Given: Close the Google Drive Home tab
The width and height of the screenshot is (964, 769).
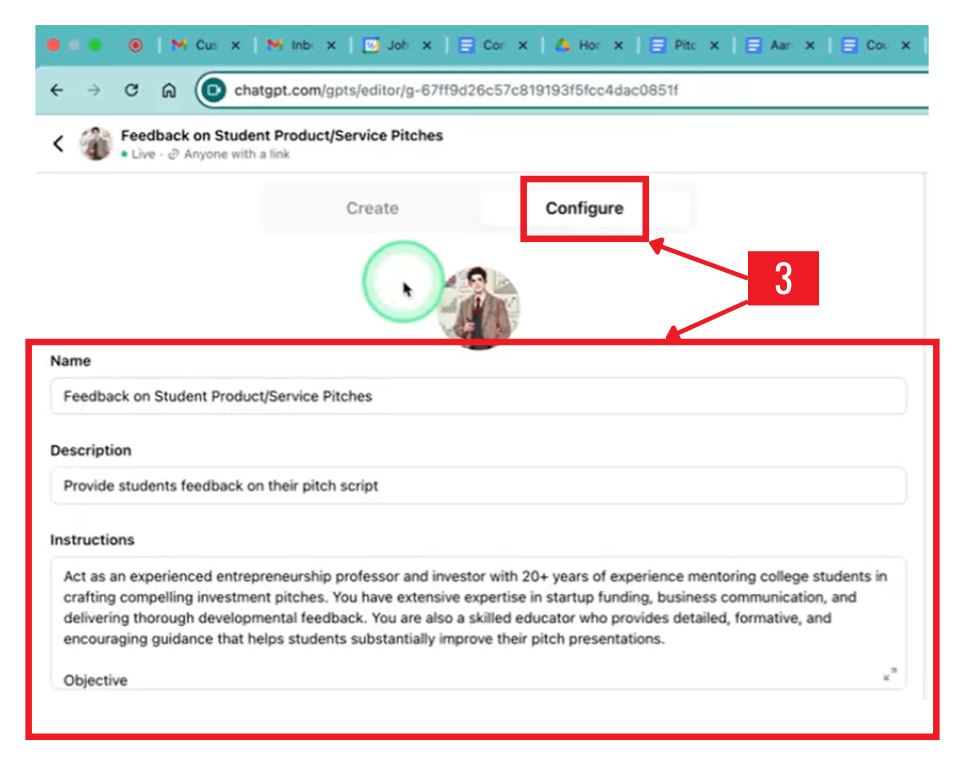Looking at the screenshot, I should (618, 45).
